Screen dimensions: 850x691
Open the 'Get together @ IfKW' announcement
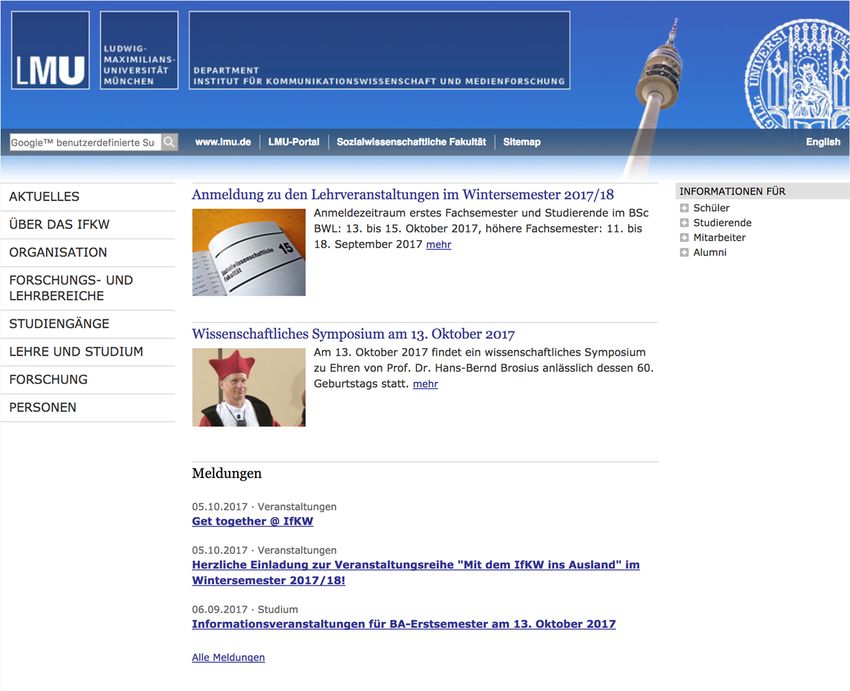(x=252, y=521)
